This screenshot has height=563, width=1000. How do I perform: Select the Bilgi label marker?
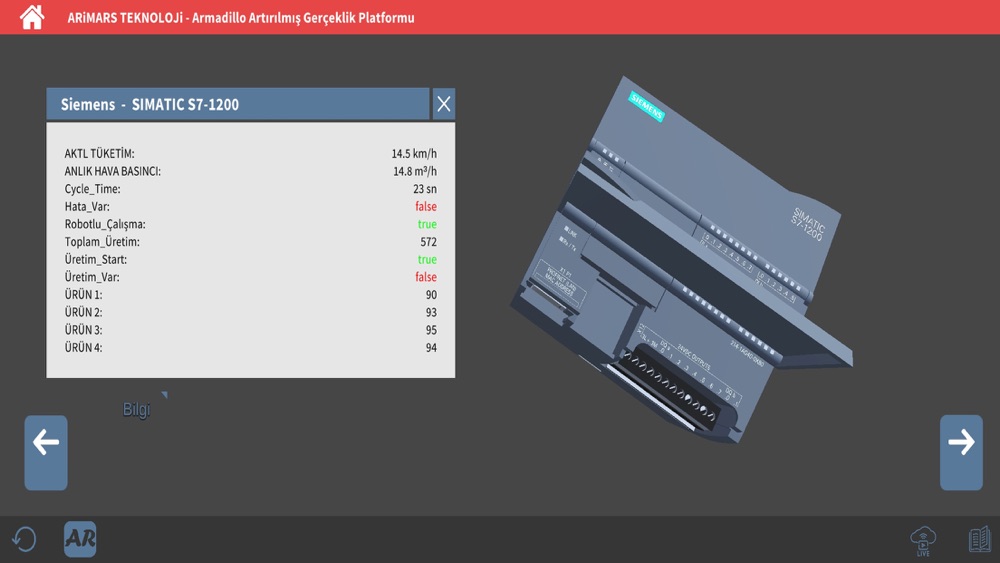point(136,409)
